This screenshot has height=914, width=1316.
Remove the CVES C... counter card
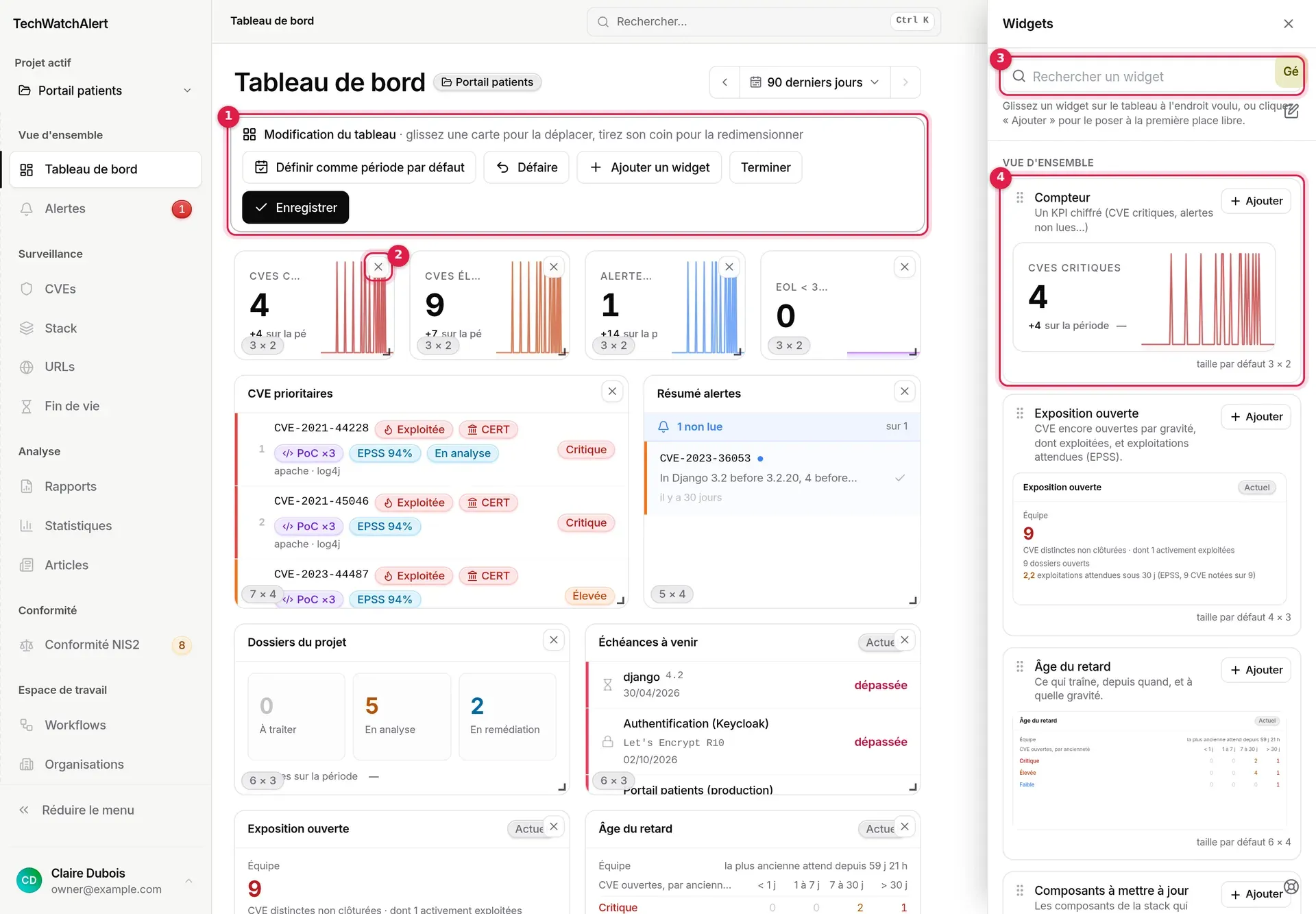coord(378,267)
